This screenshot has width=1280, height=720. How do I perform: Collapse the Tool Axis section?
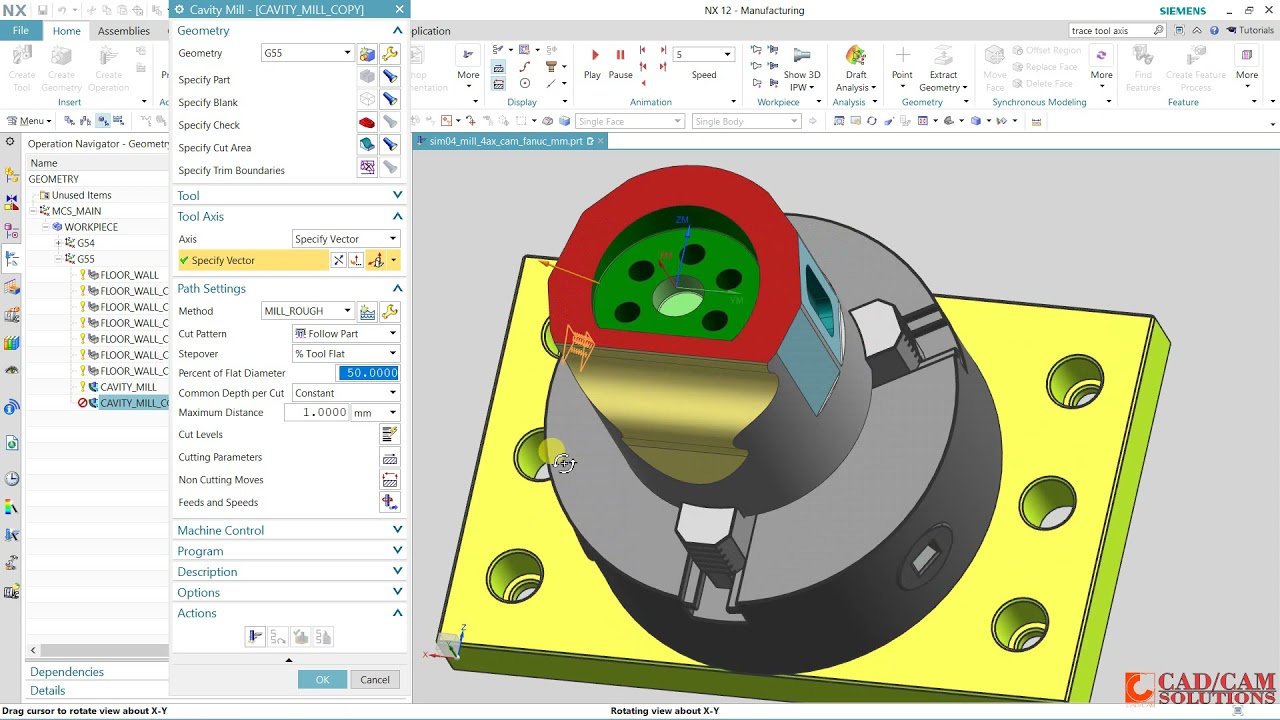tap(397, 216)
